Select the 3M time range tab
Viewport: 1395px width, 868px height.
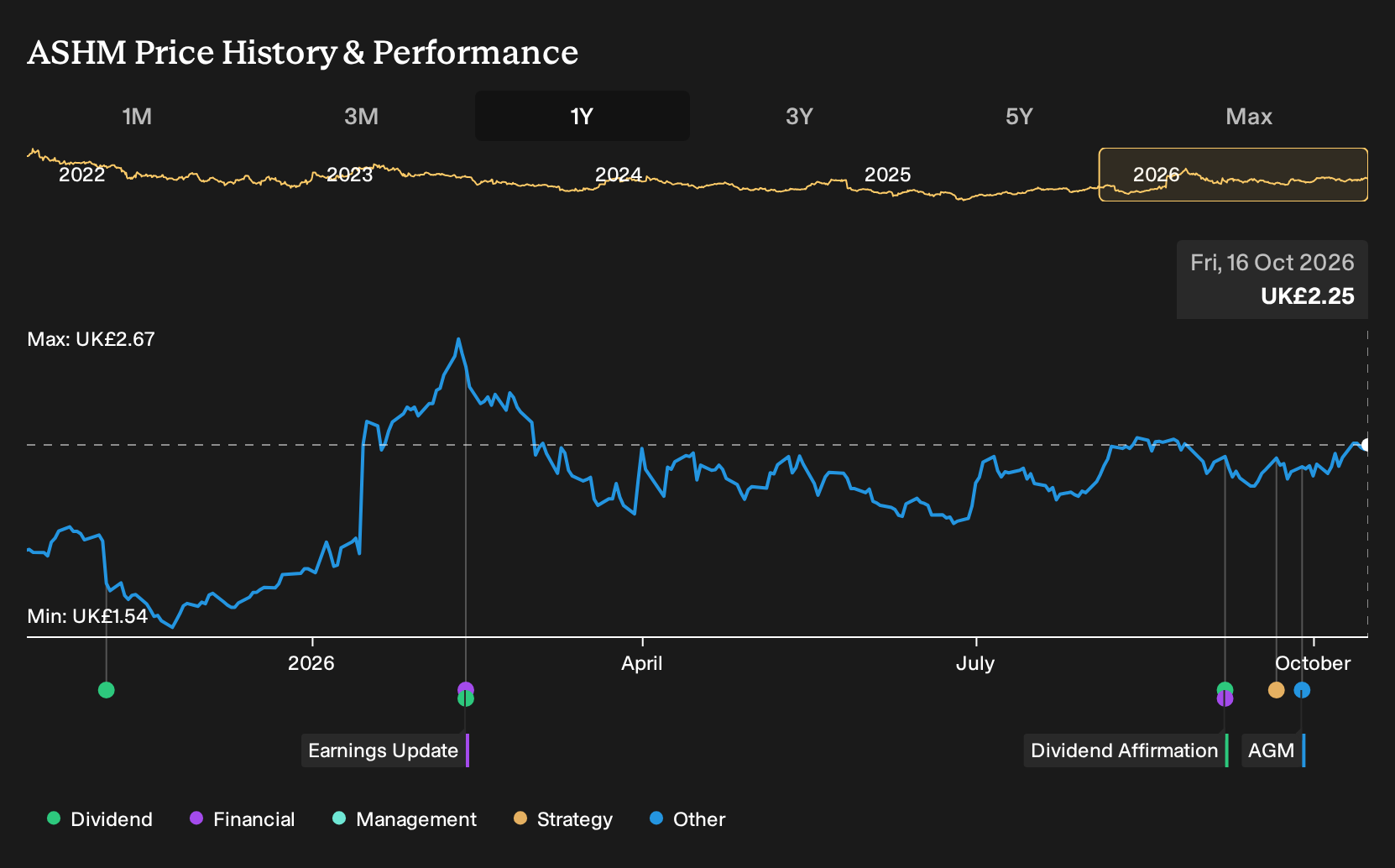pos(361,116)
